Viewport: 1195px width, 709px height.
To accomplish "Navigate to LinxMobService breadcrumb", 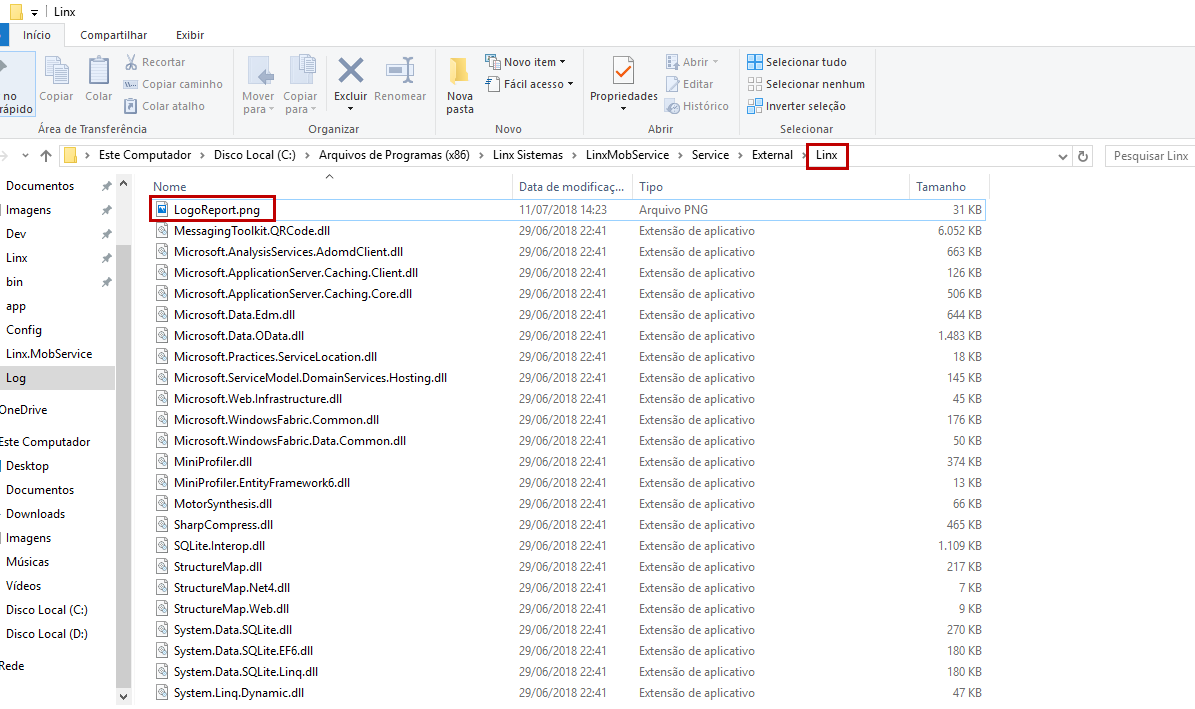I will pos(627,155).
